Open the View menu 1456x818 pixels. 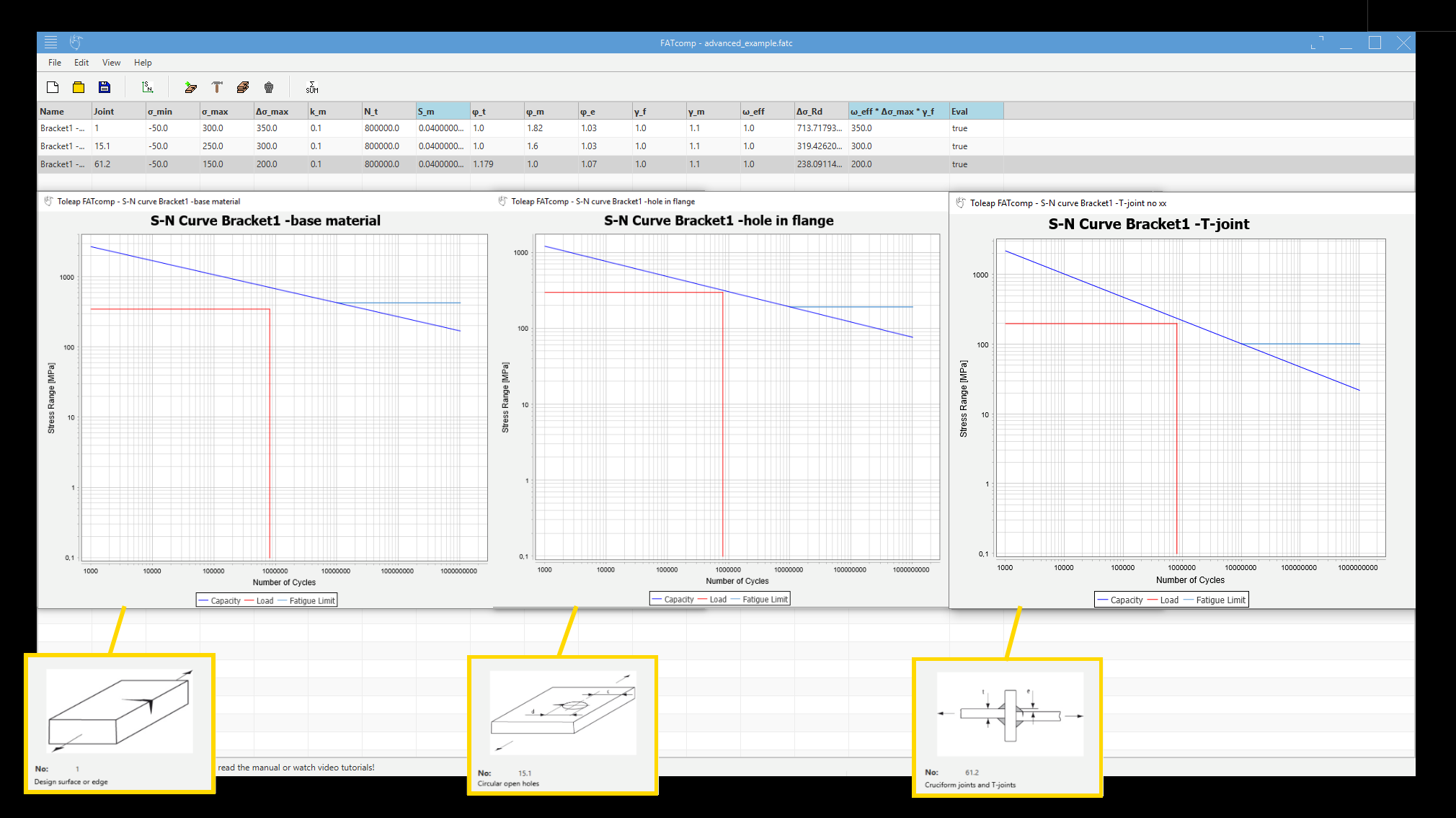111,63
